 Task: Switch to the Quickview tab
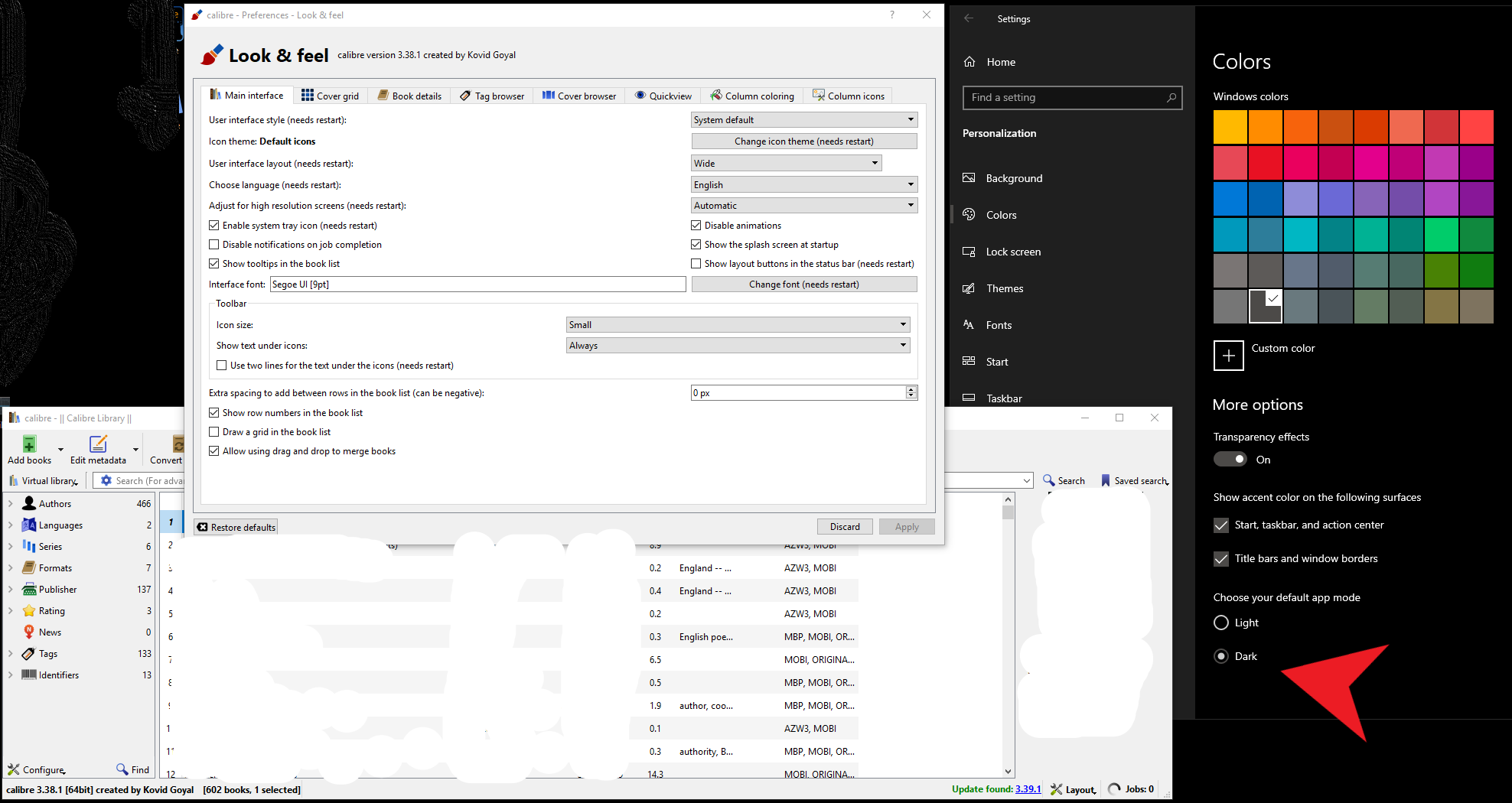pyautogui.click(x=663, y=96)
